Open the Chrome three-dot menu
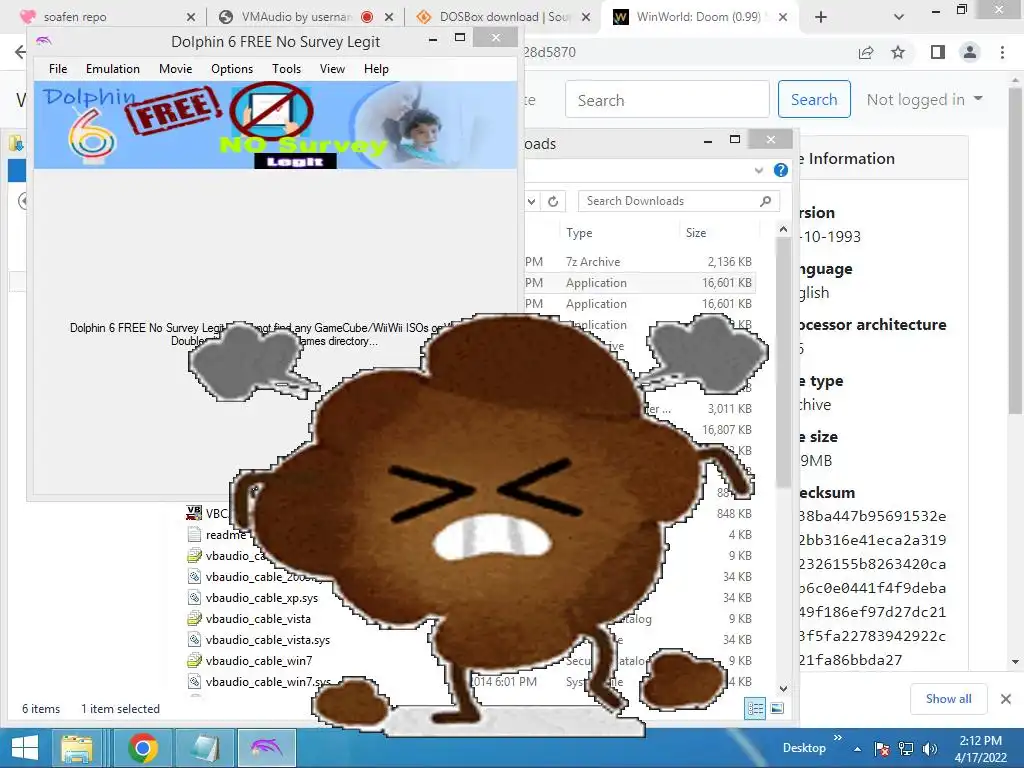Image resolution: width=1024 pixels, height=768 pixels. coord(1002,52)
